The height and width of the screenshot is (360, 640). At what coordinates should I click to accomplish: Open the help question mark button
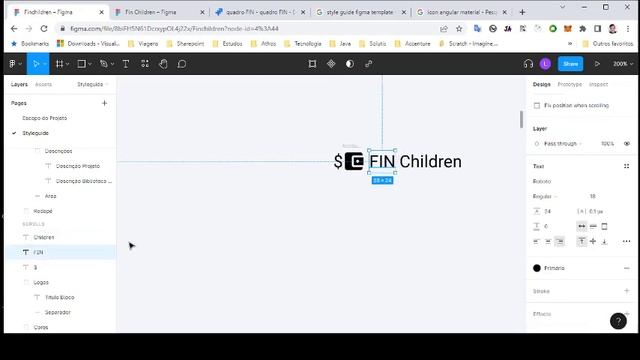(x=618, y=321)
